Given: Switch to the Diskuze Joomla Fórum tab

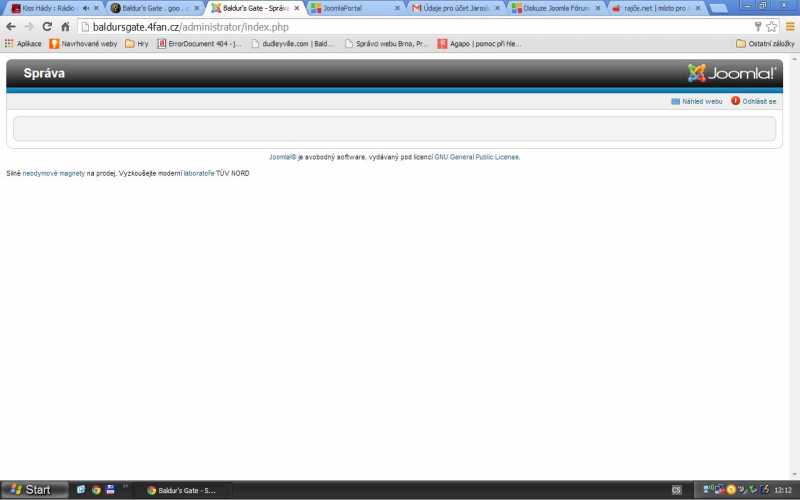Looking at the screenshot, I should [x=556, y=8].
